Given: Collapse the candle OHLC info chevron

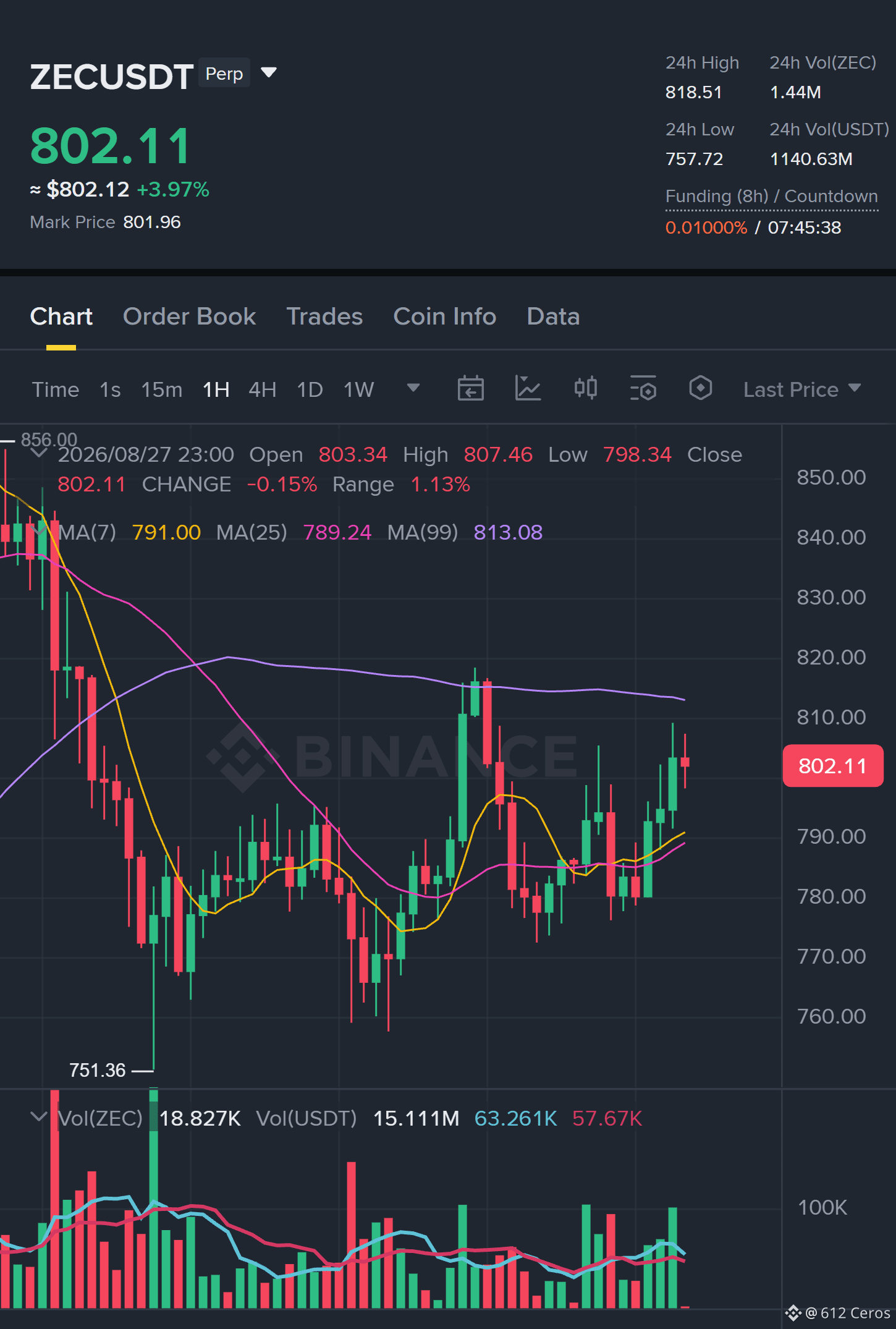Looking at the screenshot, I should pyautogui.click(x=39, y=454).
